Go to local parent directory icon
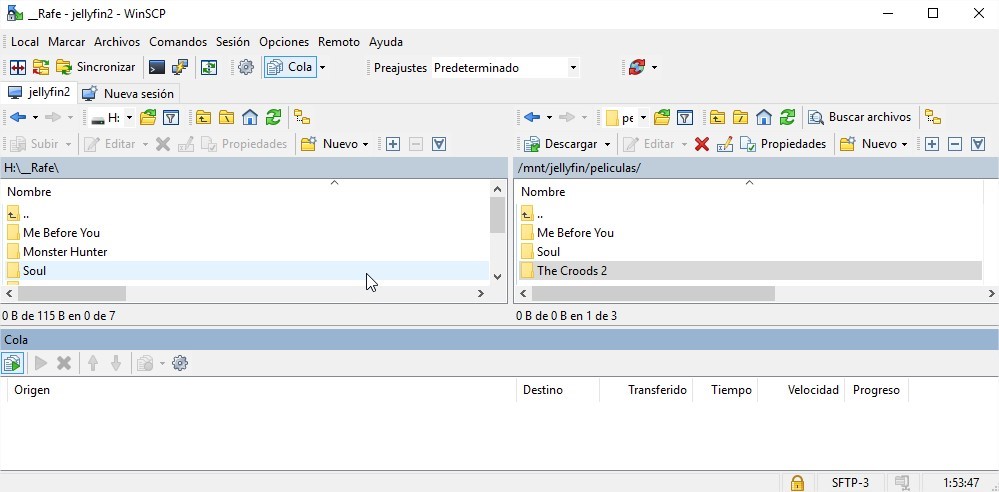Screen dimensions: 999x492 tap(203, 117)
